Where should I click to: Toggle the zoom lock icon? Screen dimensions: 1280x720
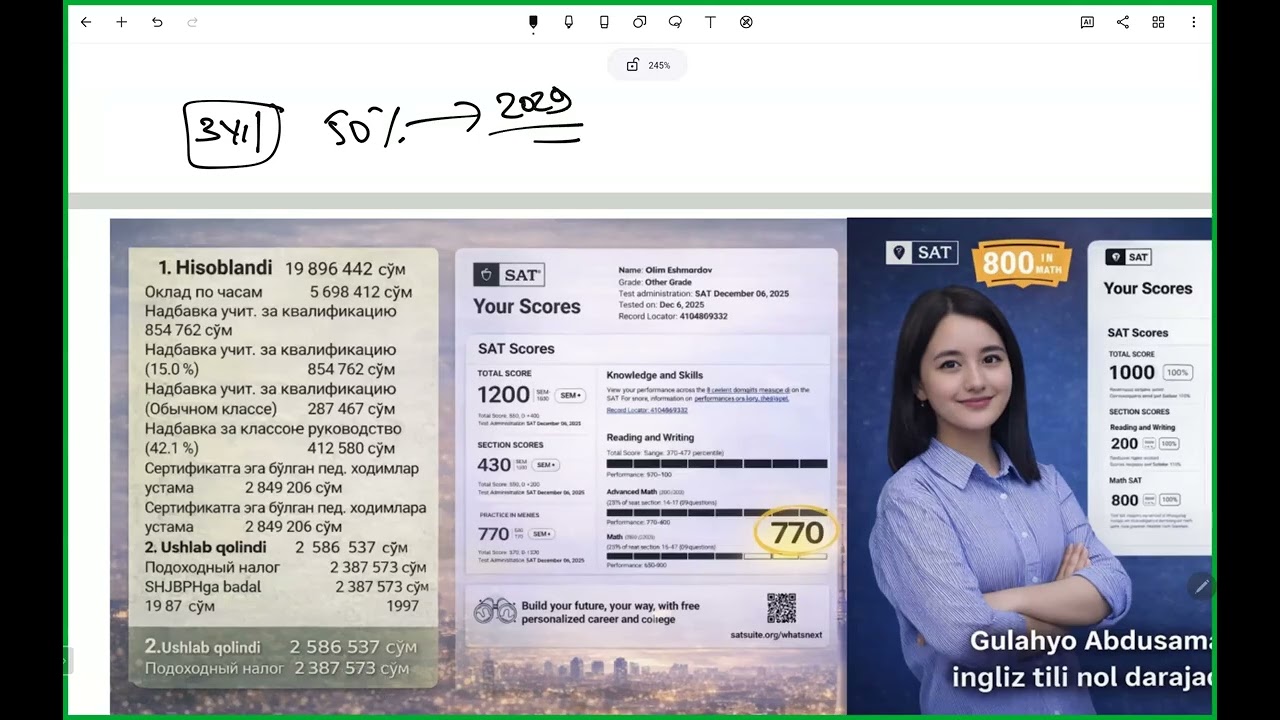[x=632, y=65]
